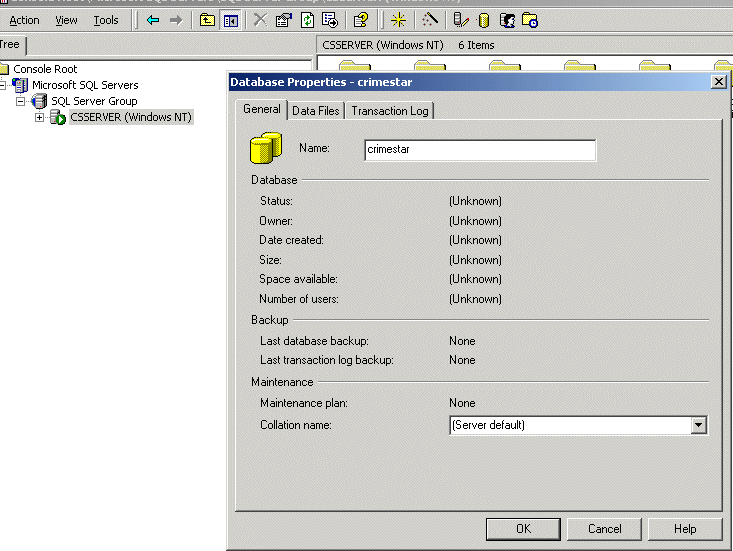Click the Properties toolbar icon

(283, 20)
